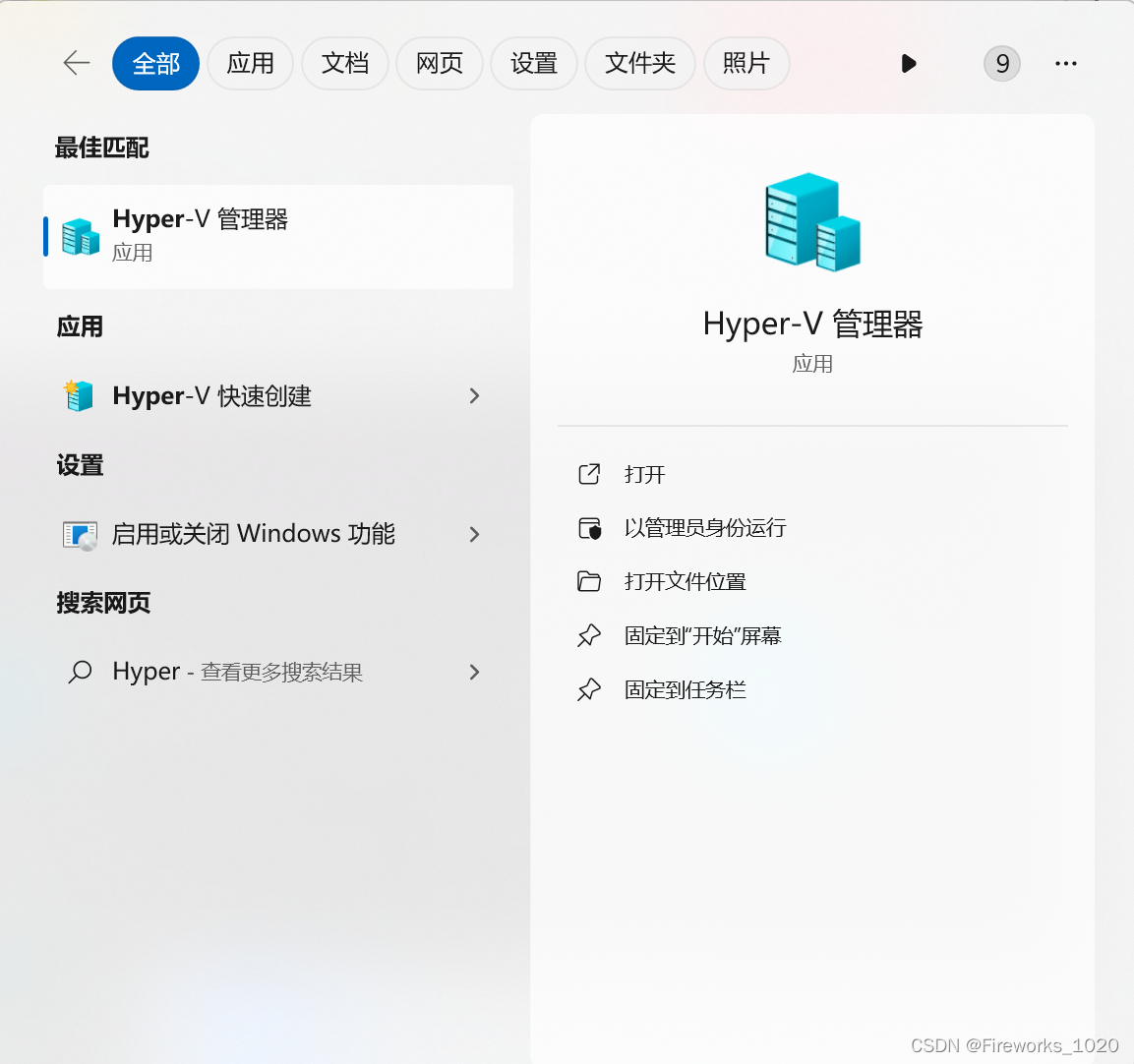Click the large Hyper-V 管理器 server icon

pos(813,222)
